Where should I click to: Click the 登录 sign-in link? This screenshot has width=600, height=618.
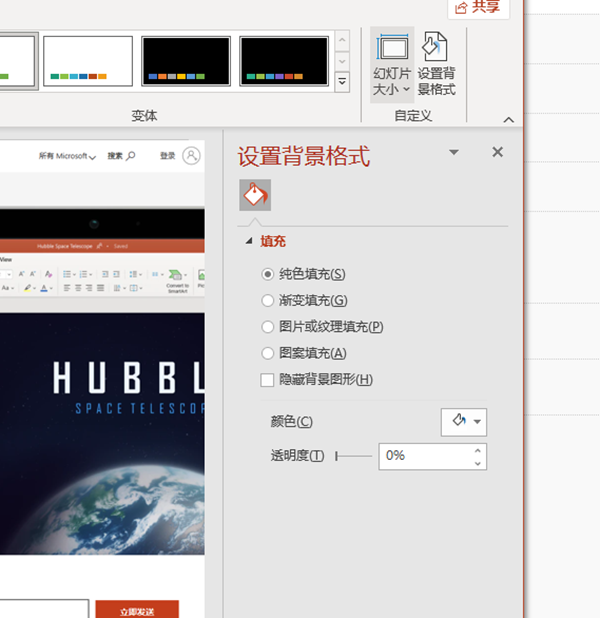(168, 156)
